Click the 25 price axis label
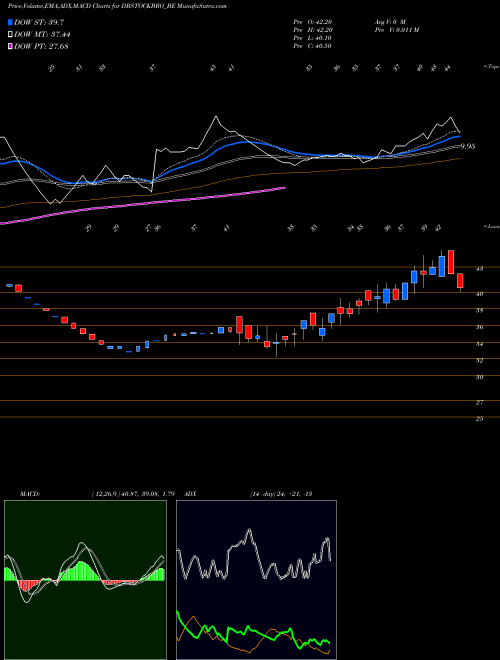500x660 pixels. 479,419
